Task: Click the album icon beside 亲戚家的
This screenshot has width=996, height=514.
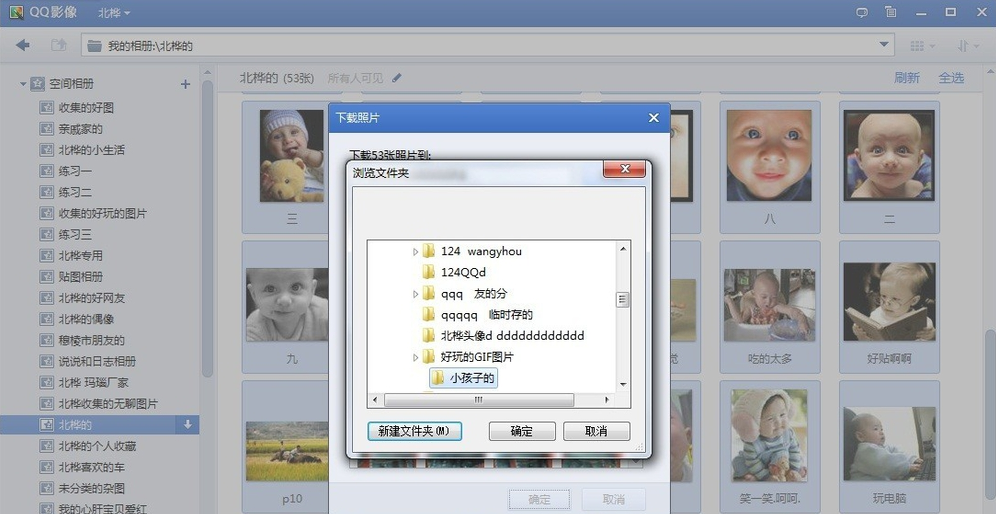Action: tap(46, 129)
